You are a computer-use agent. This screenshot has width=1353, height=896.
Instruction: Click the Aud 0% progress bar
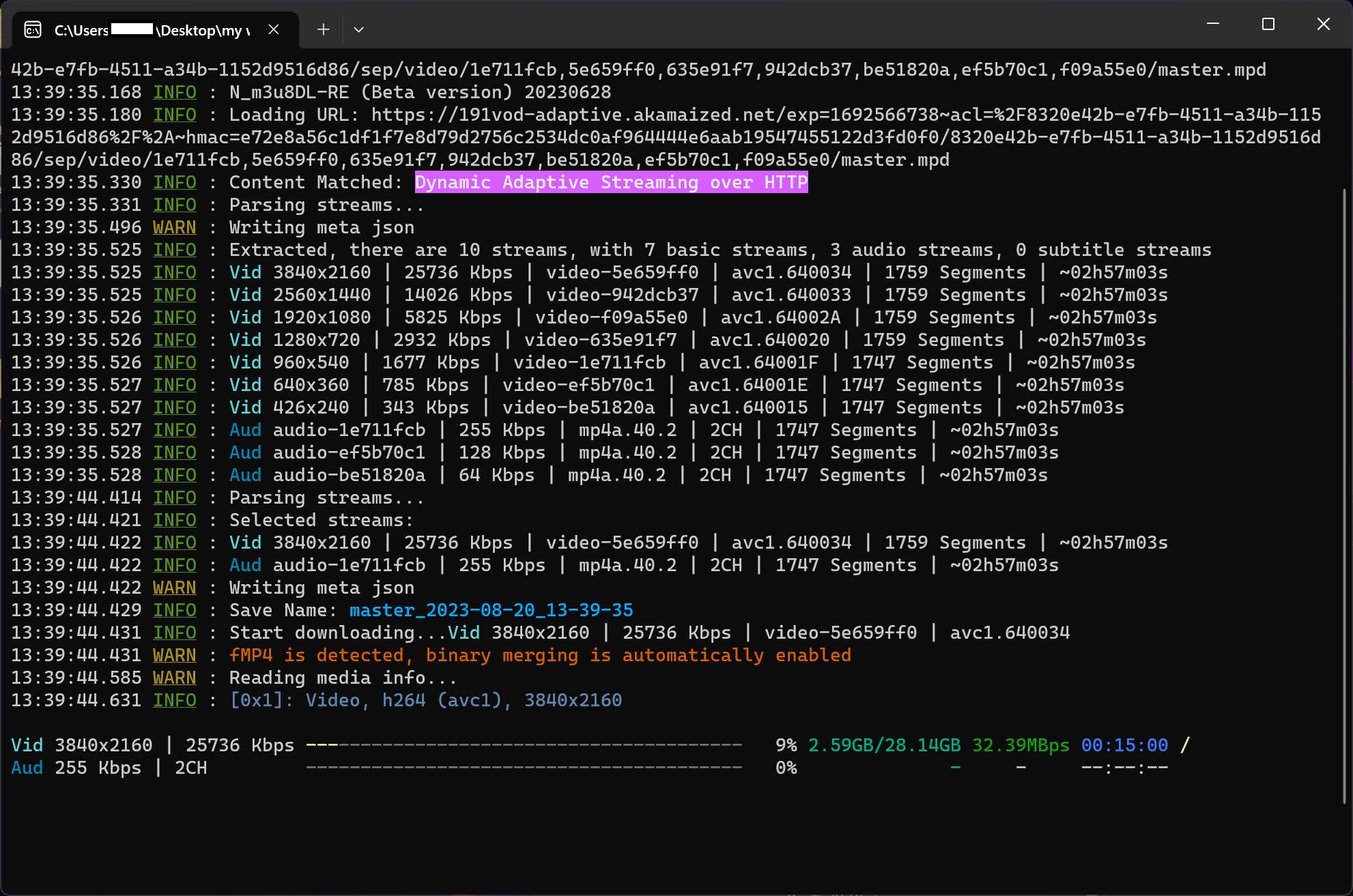[524, 768]
